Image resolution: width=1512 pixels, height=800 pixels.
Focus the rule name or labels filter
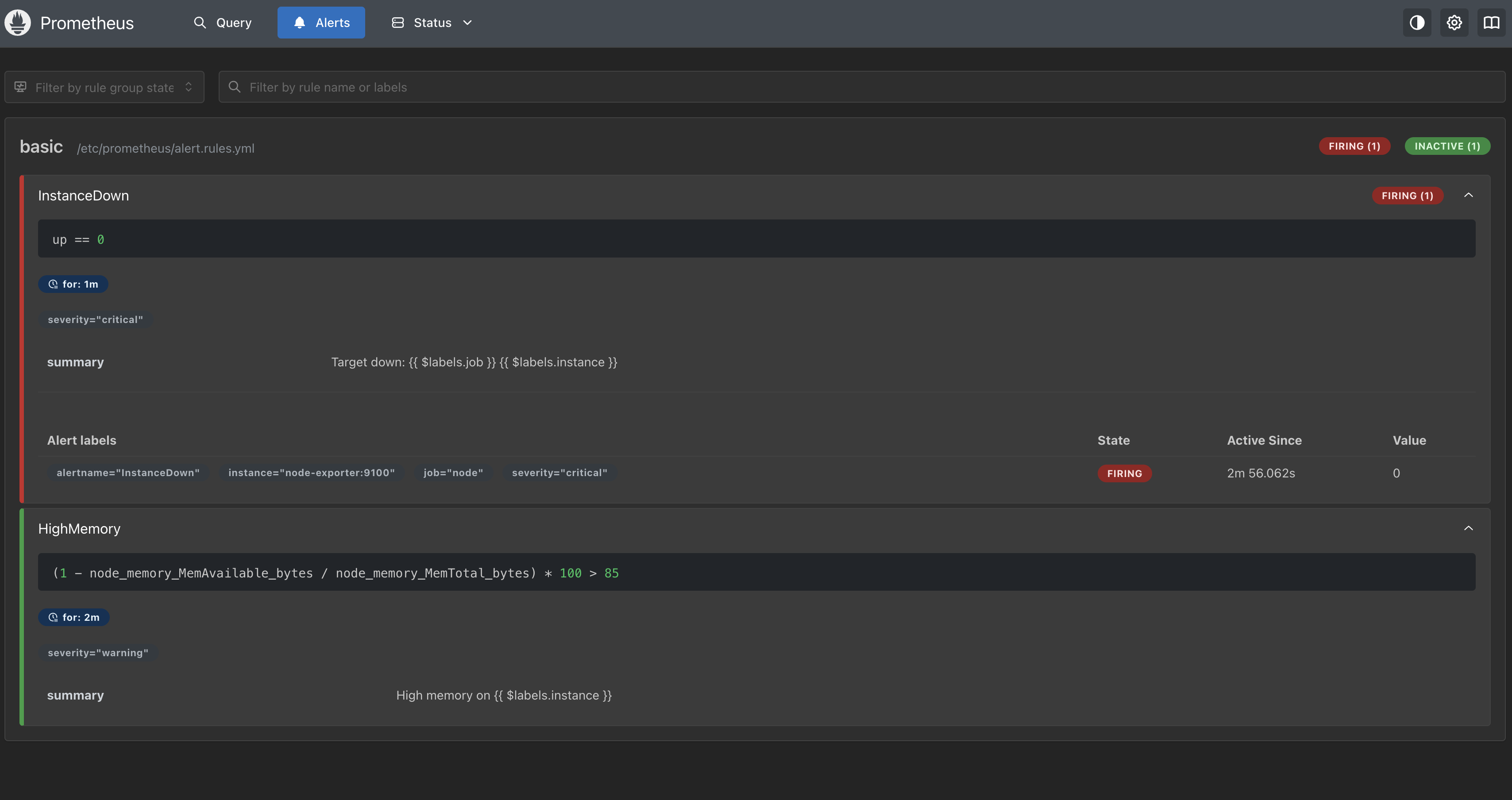[862, 87]
